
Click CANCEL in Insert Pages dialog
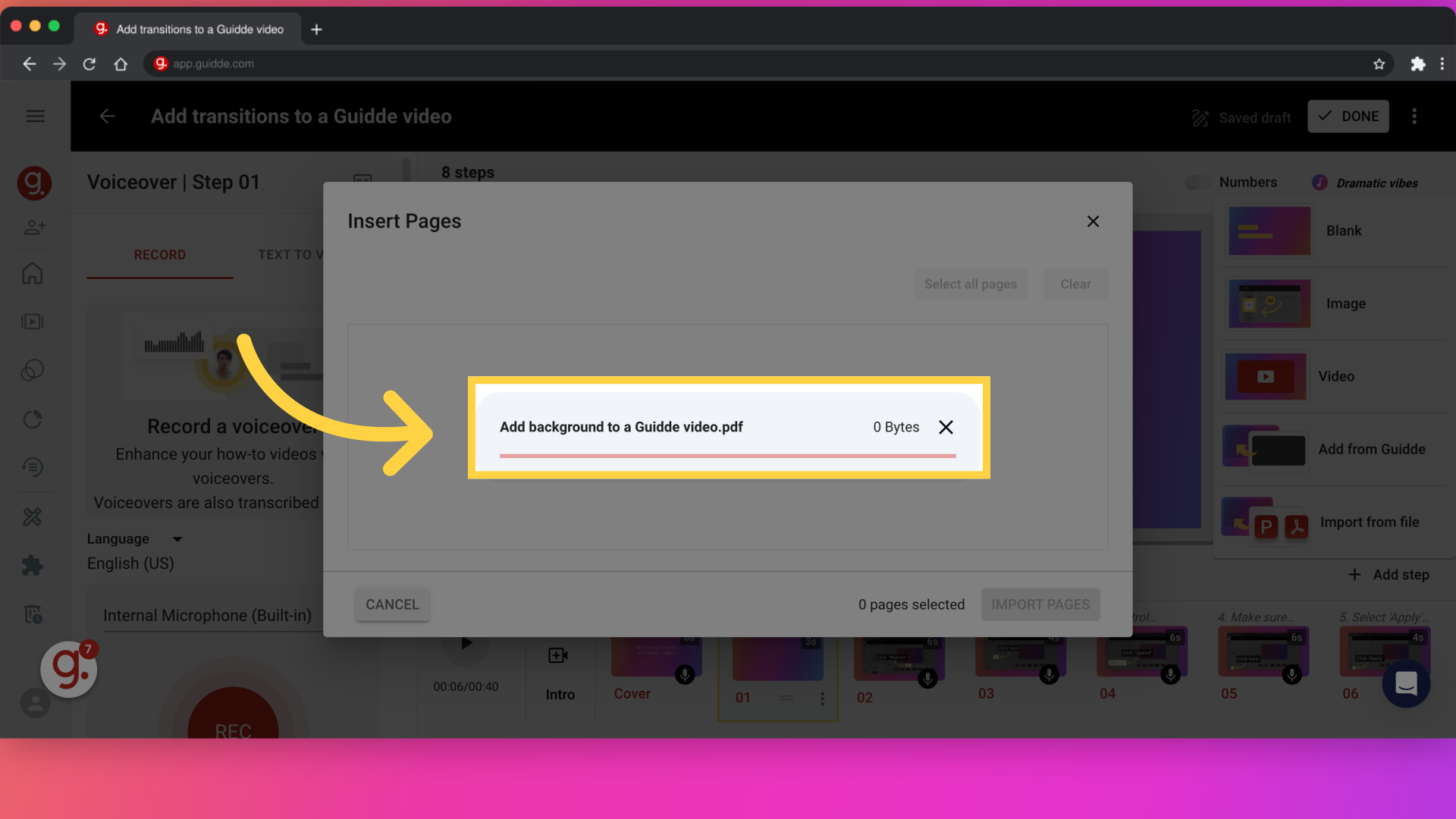[392, 604]
